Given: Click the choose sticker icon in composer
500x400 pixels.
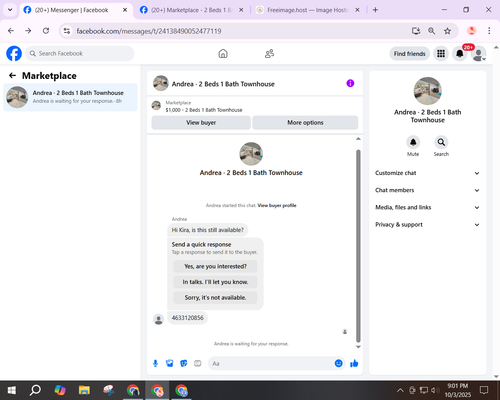Looking at the screenshot, I should (x=184, y=363).
